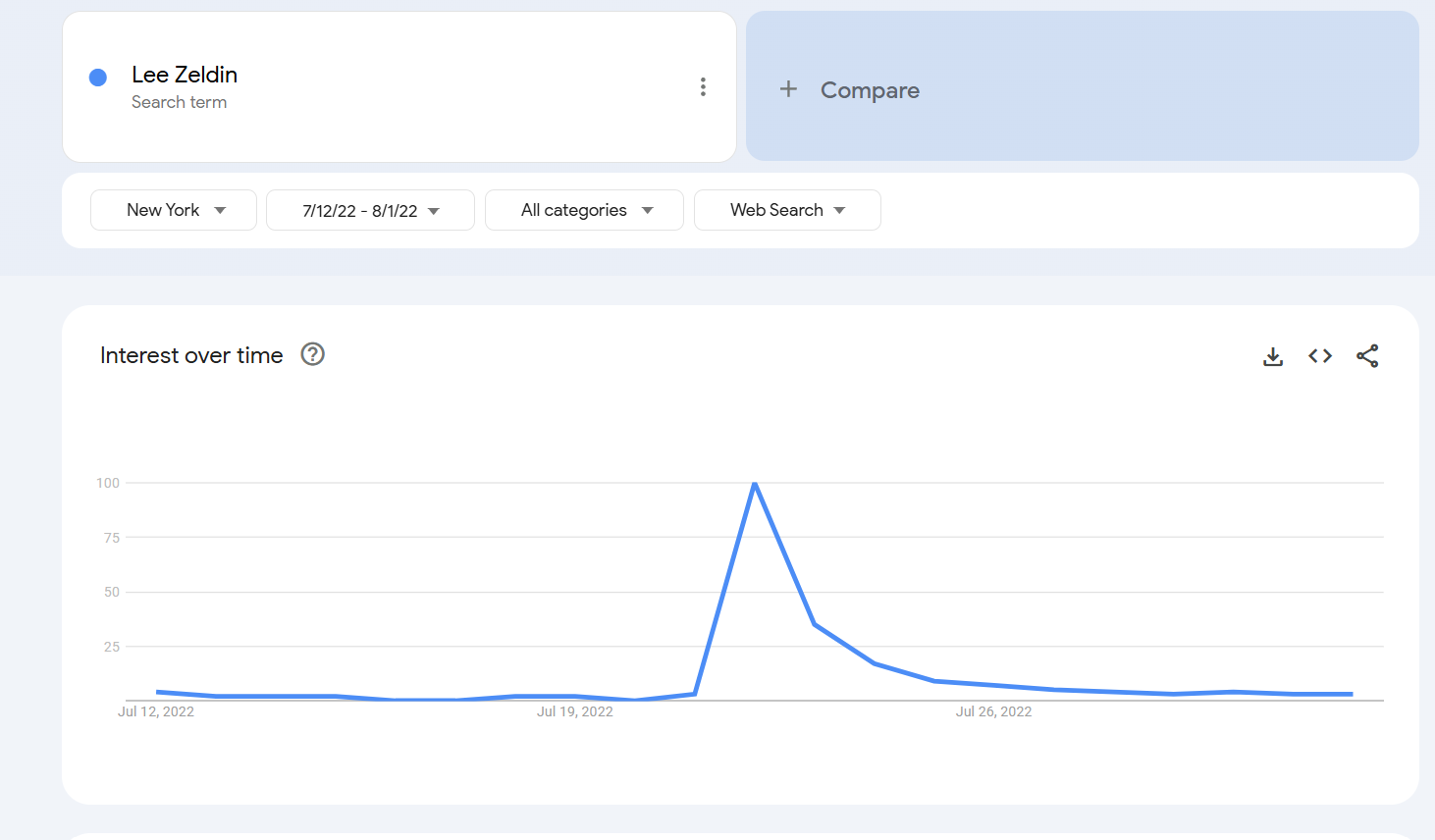Edit the Lee Zeldin search term
The image size is (1435, 840).
tap(185, 75)
